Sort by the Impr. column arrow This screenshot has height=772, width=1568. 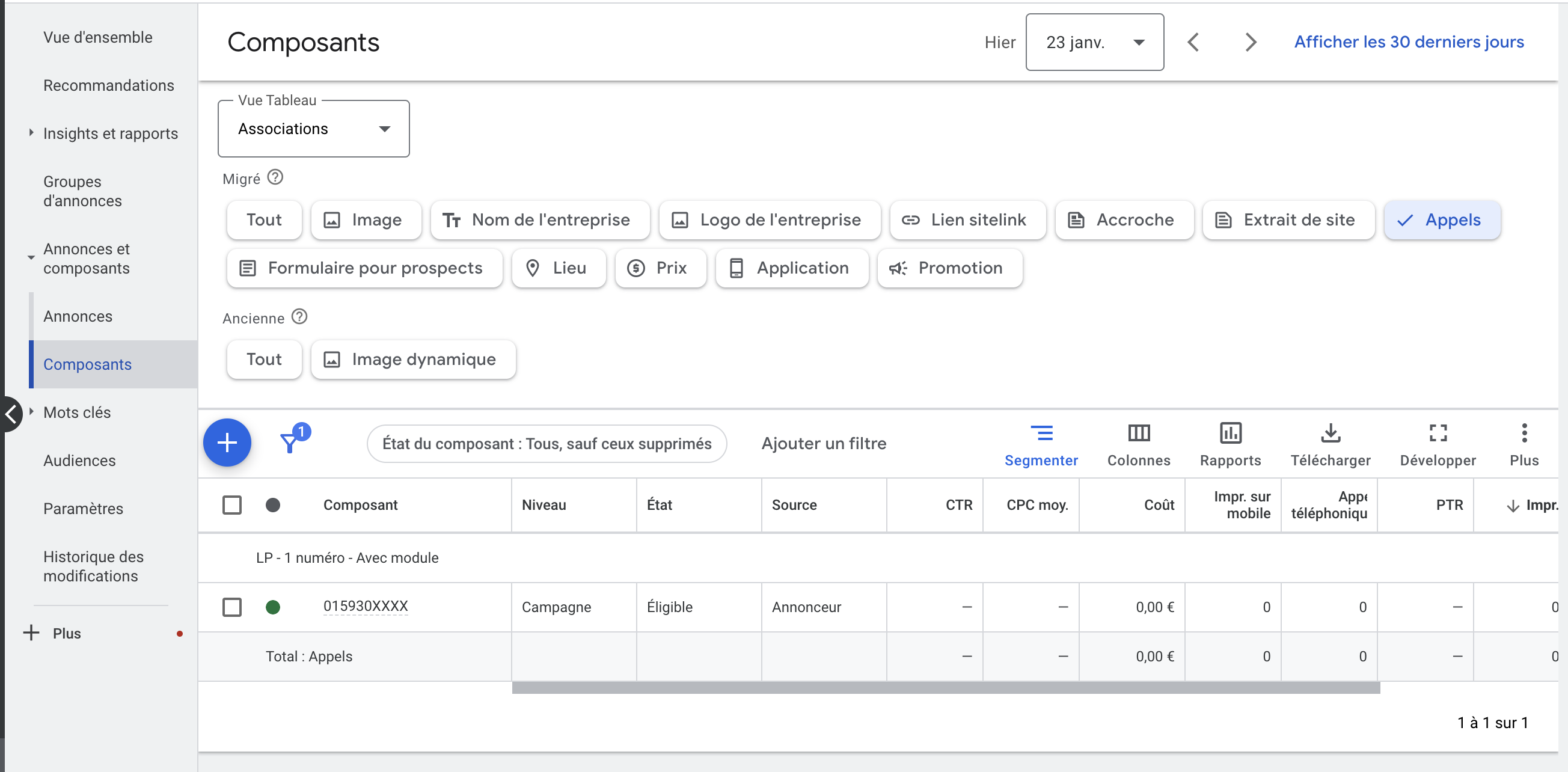coord(1512,505)
